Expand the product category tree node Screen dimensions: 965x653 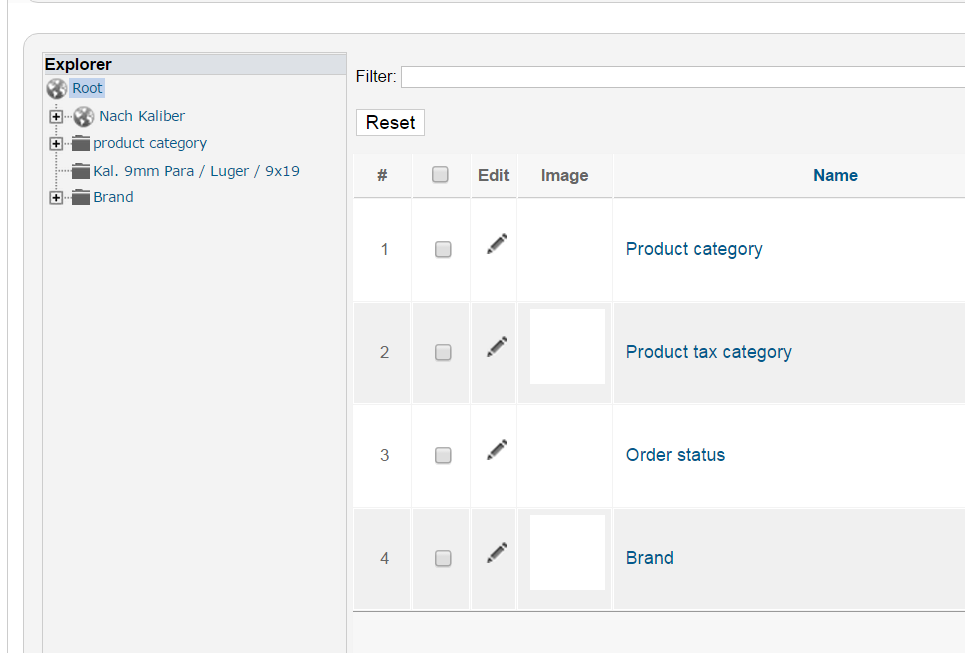pos(56,143)
